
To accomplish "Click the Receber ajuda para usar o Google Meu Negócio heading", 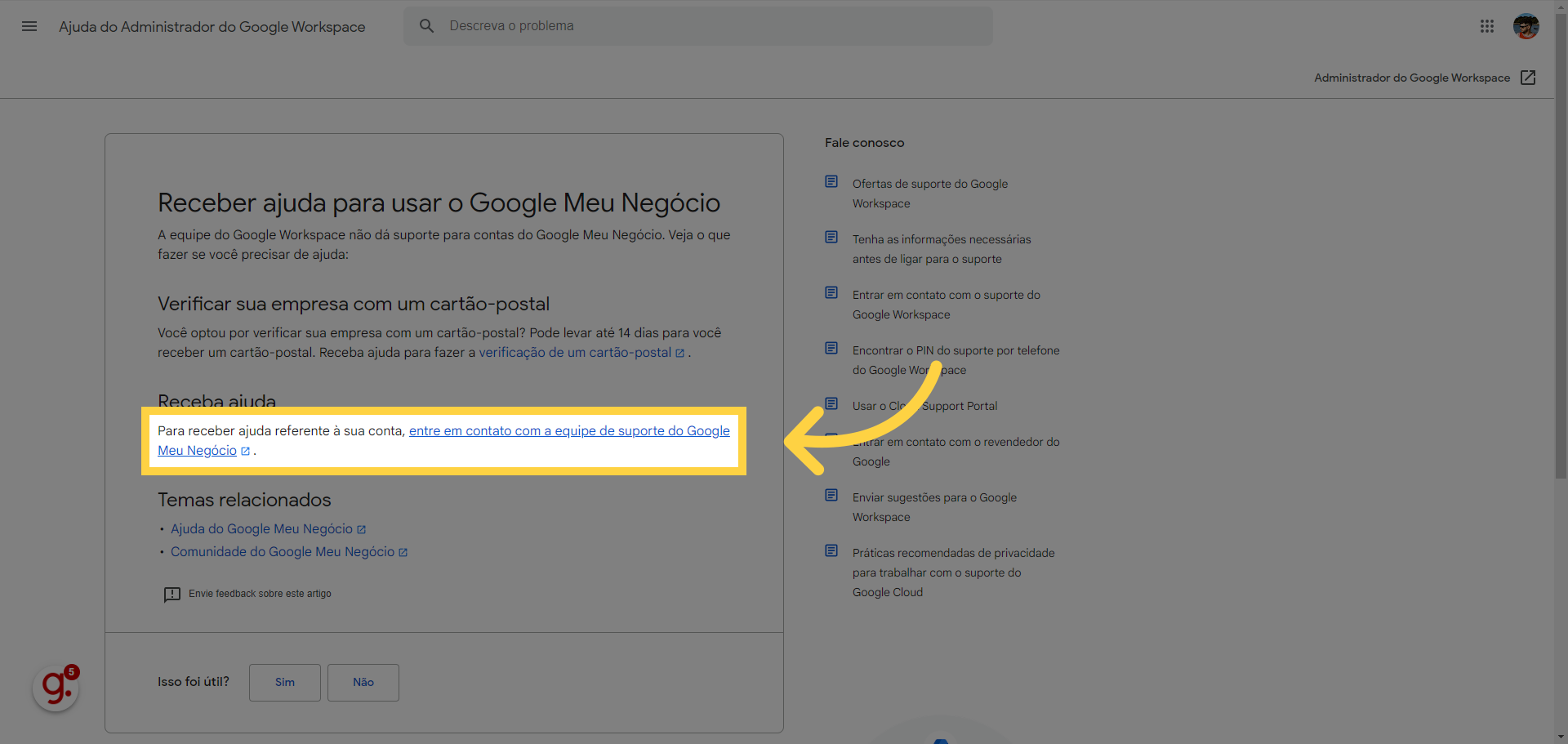I will 439,203.
